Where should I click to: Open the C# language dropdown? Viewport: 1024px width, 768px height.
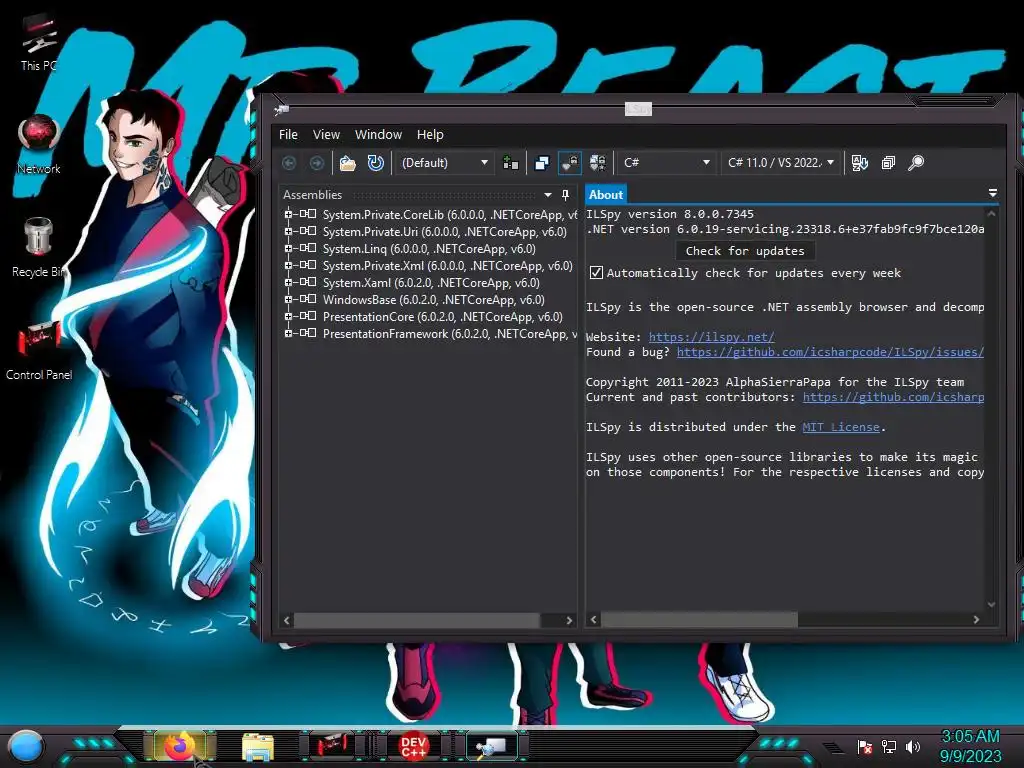(x=666, y=163)
